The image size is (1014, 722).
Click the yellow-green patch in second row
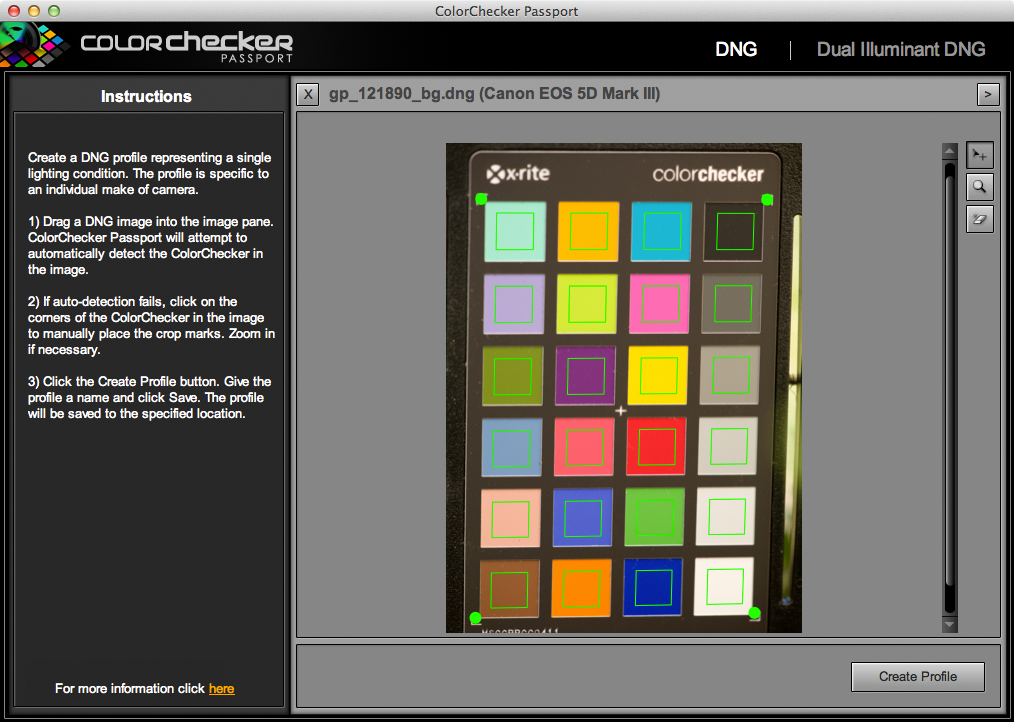click(587, 304)
